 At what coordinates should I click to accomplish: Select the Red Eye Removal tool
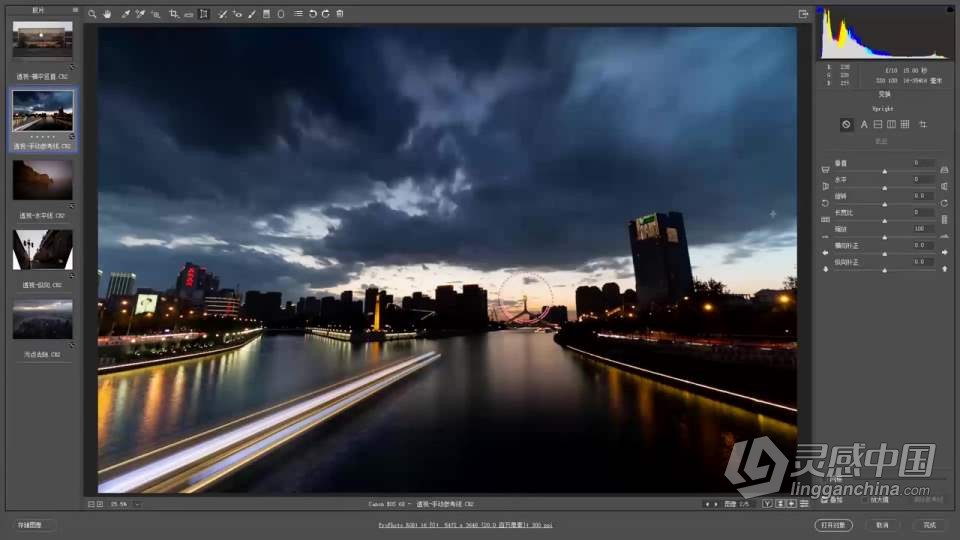pyautogui.click(x=237, y=13)
